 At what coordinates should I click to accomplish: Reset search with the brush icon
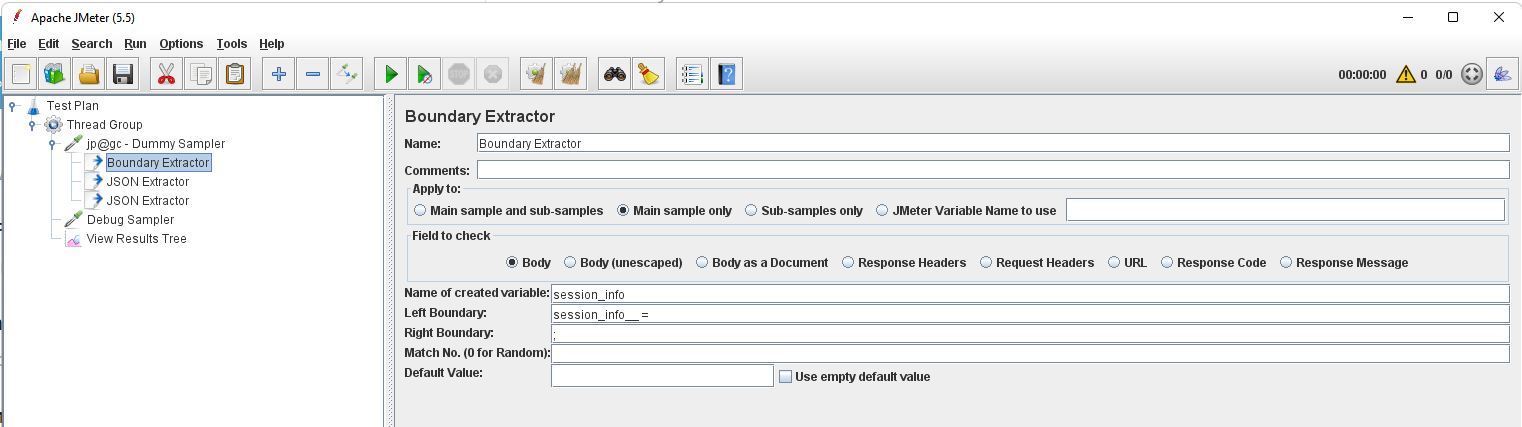tap(649, 73)
